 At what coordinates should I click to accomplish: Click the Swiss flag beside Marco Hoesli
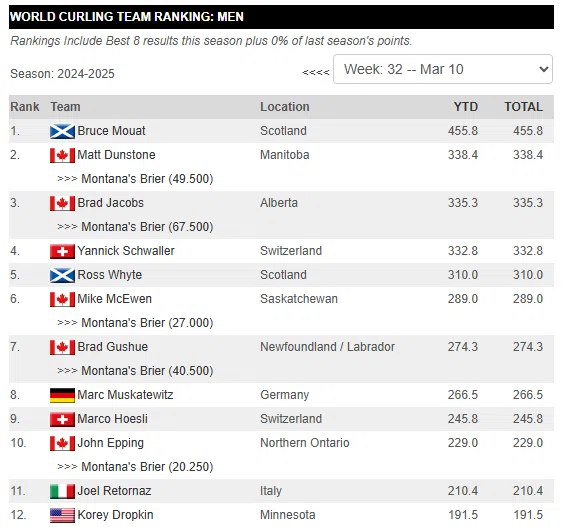[x=62, y=419]
